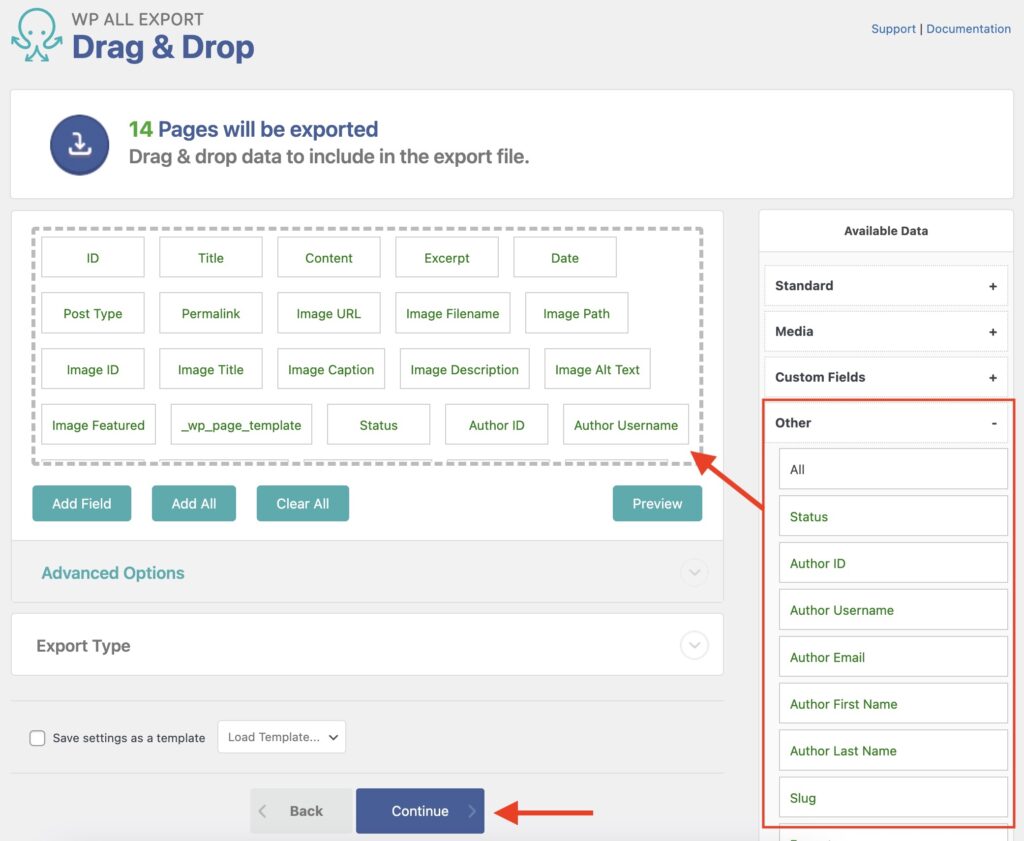Click Clear All to remove export fields
This screenshot has height=841, width=1024.
pyautogui.click(x=302, y=503)
